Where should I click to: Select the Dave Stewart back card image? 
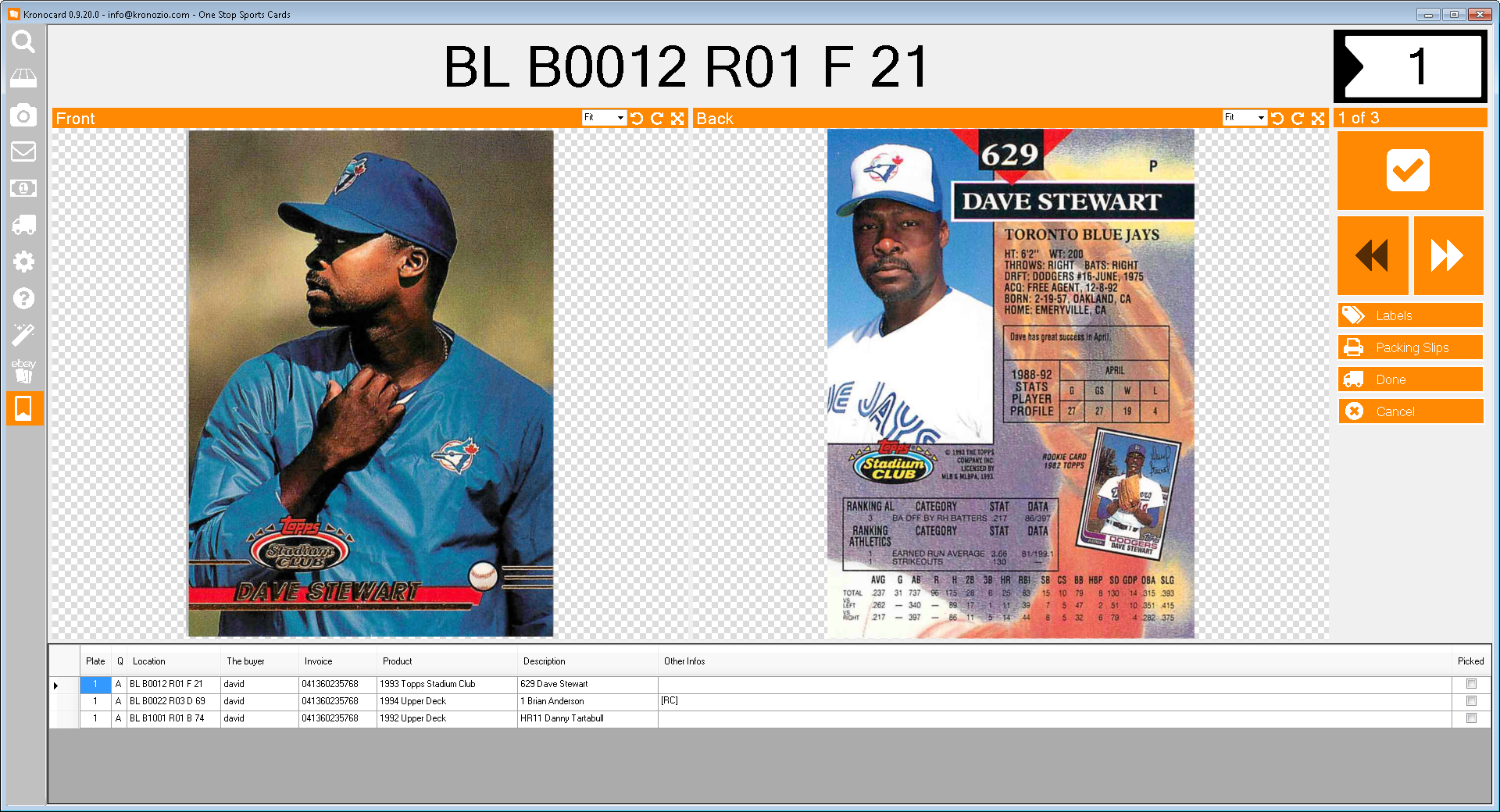point(1011,383)
